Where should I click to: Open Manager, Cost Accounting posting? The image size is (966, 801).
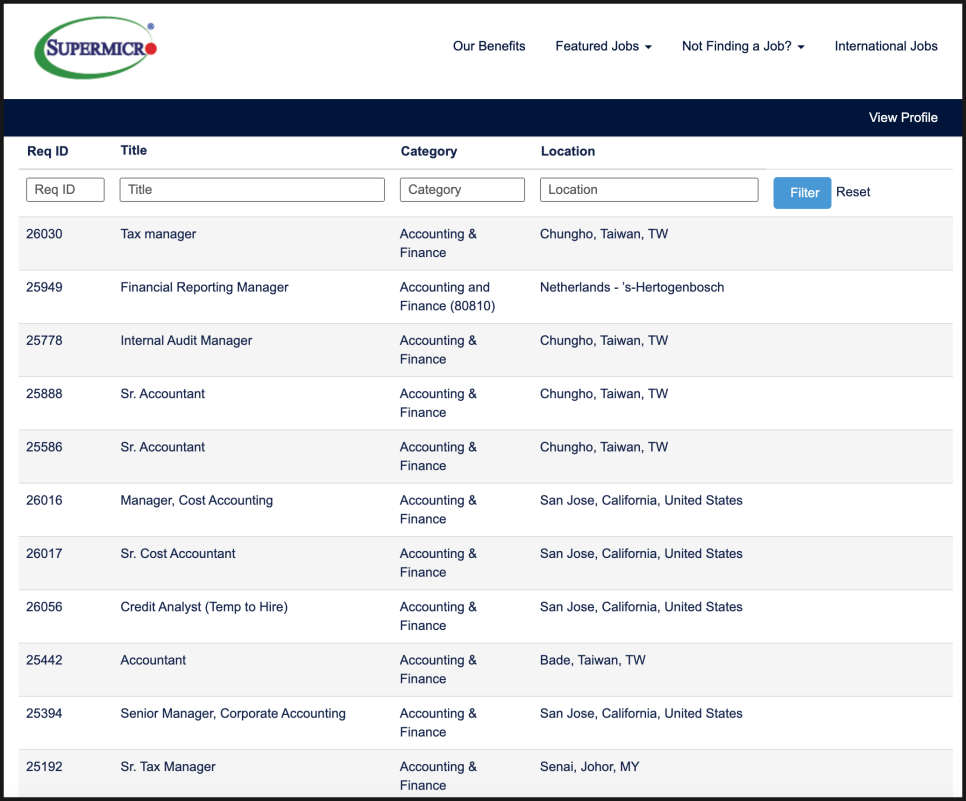click(197, 500)
